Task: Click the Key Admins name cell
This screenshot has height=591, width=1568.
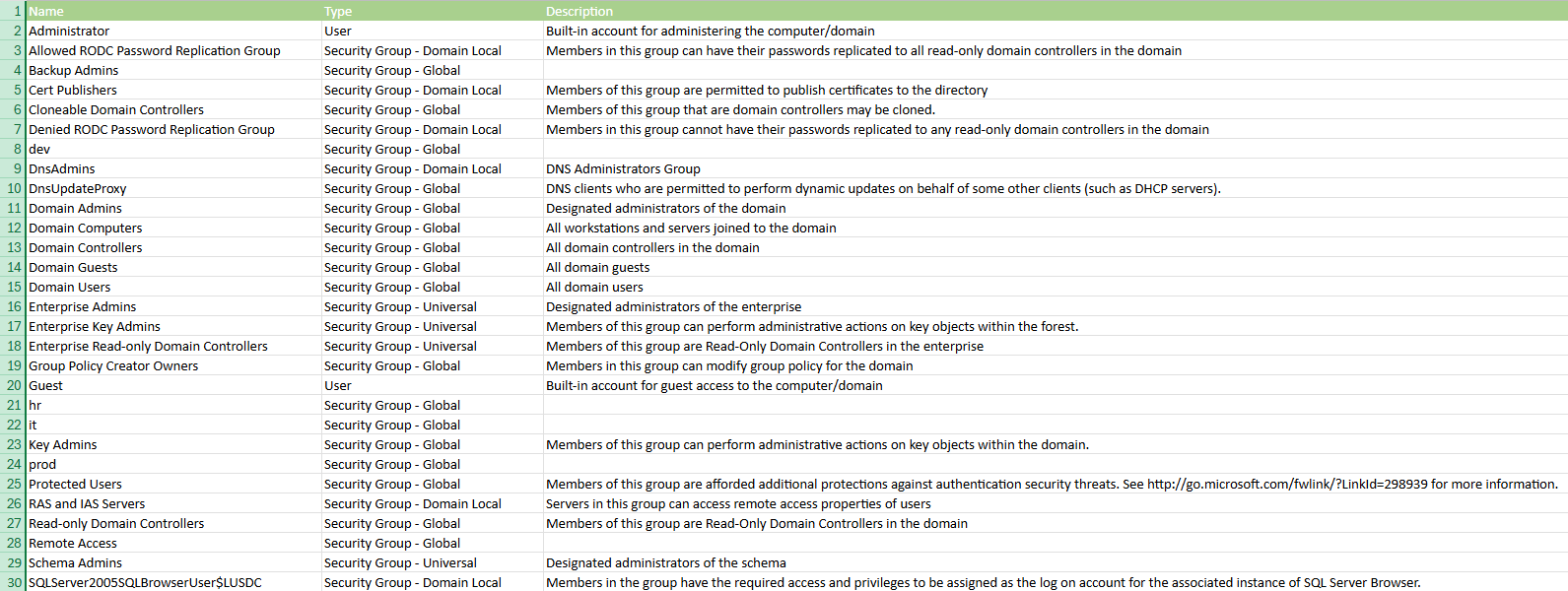Action: [x=173, y=444]
